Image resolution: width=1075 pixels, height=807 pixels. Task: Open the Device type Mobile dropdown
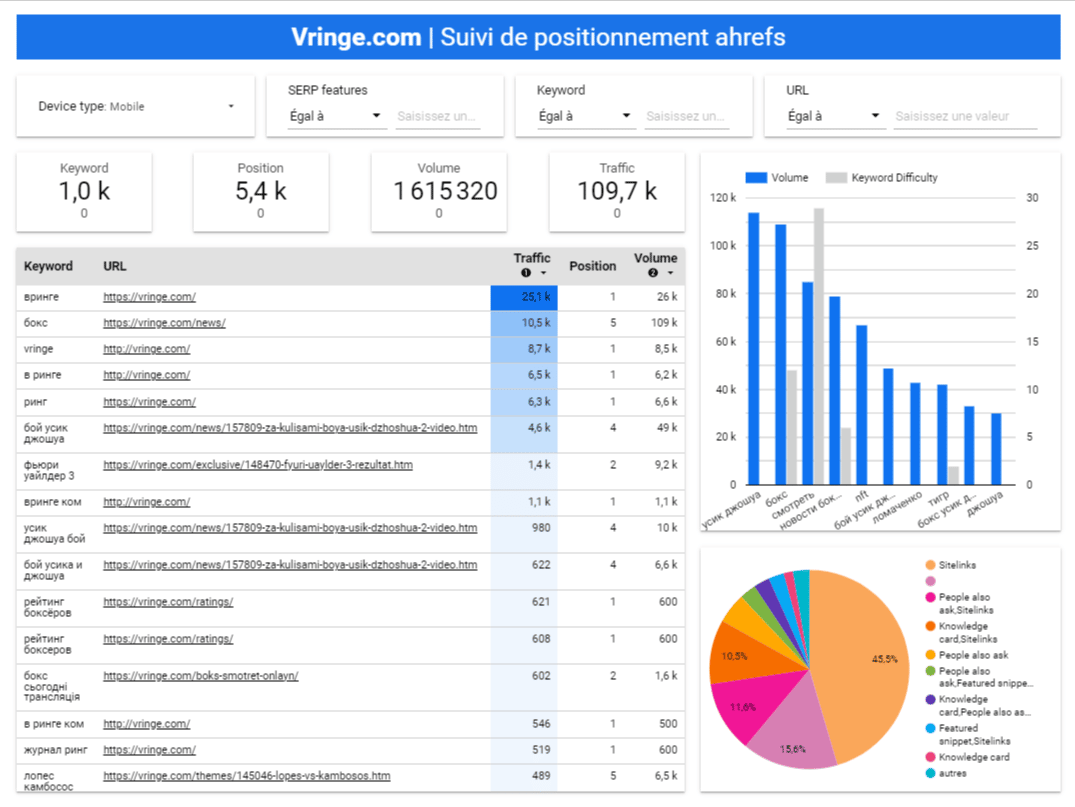tap(136, 106)
